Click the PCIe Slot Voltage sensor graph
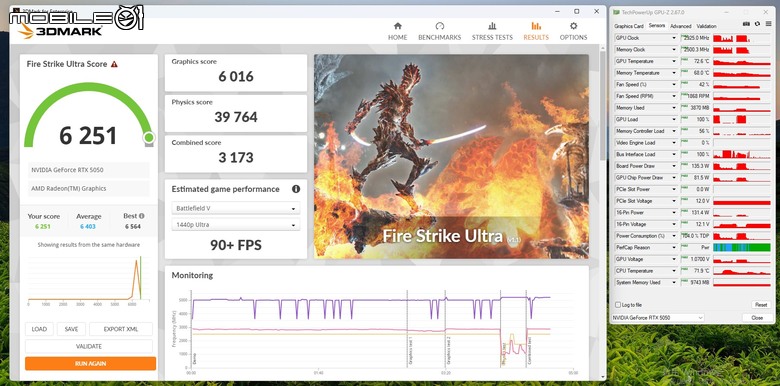 tap(742, 201)
